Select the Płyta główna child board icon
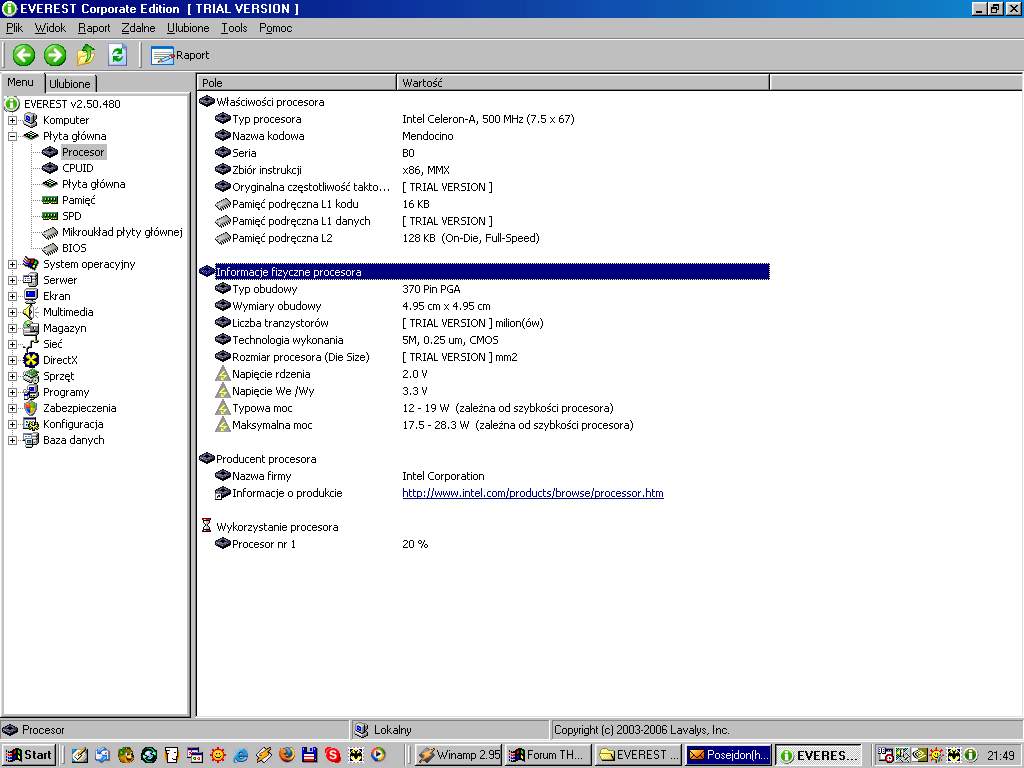 tap(50, 184)
